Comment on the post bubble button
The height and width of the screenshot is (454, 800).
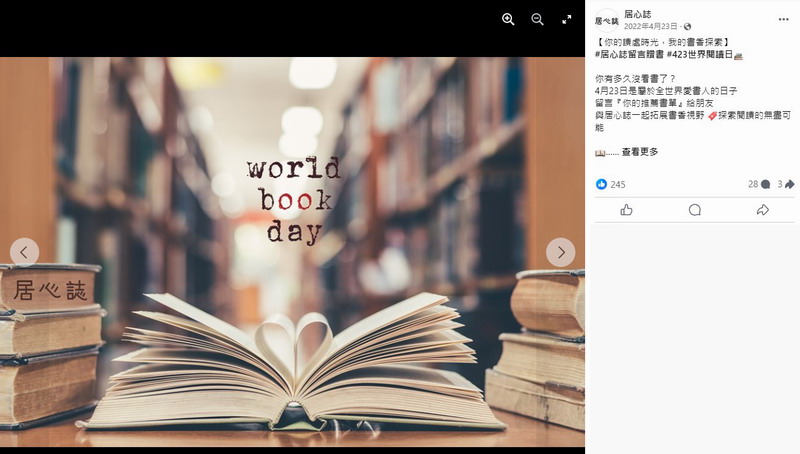(694, 210)
